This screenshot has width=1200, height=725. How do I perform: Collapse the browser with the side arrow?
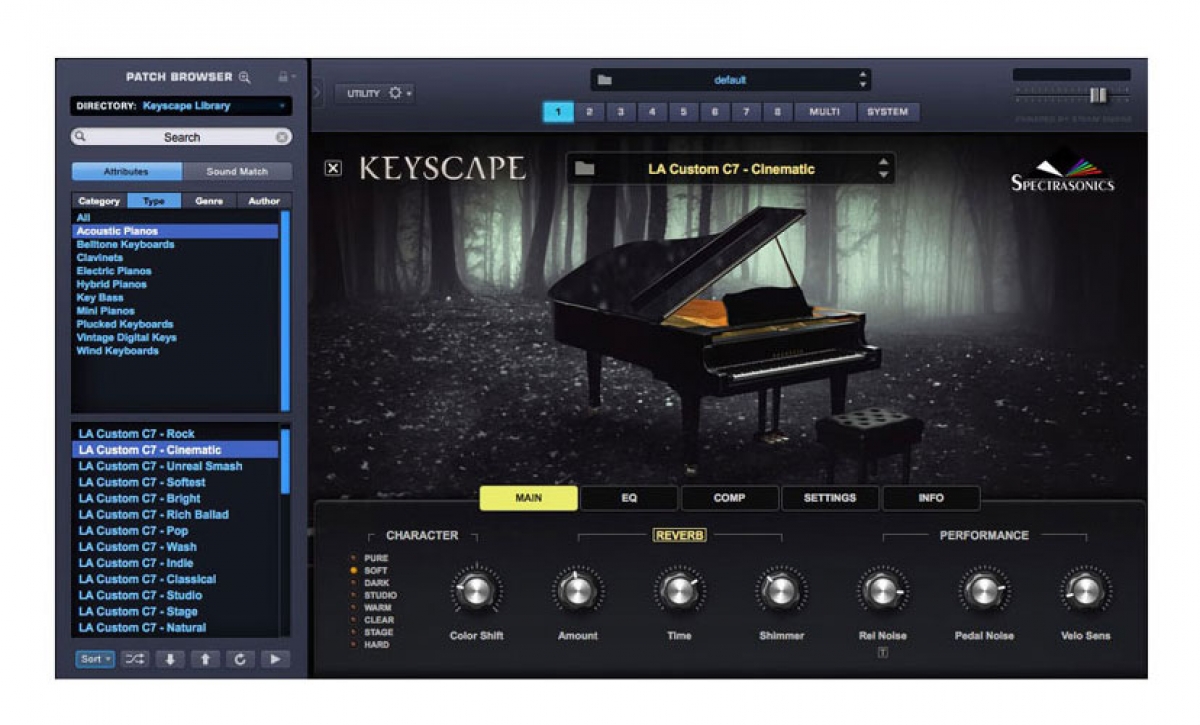(317, 93)
